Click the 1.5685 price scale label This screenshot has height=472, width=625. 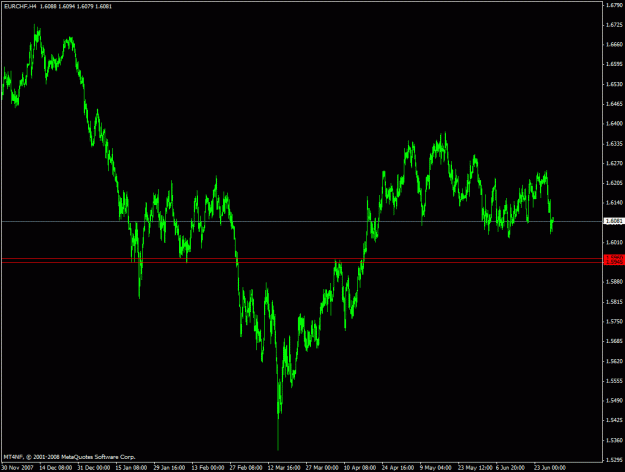[x=614, y=341]
